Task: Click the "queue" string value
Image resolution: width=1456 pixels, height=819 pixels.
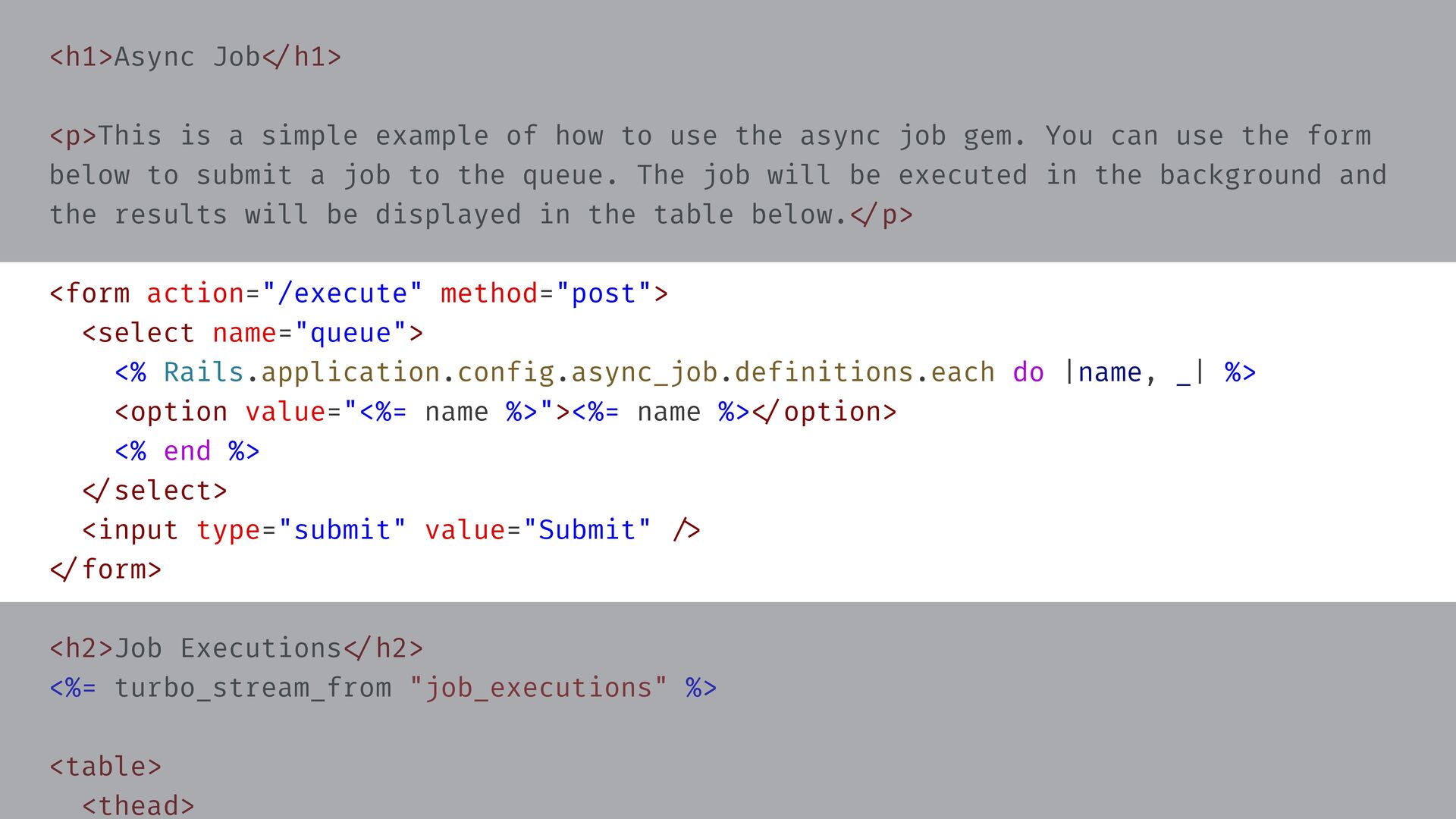Action: point(350,333)
